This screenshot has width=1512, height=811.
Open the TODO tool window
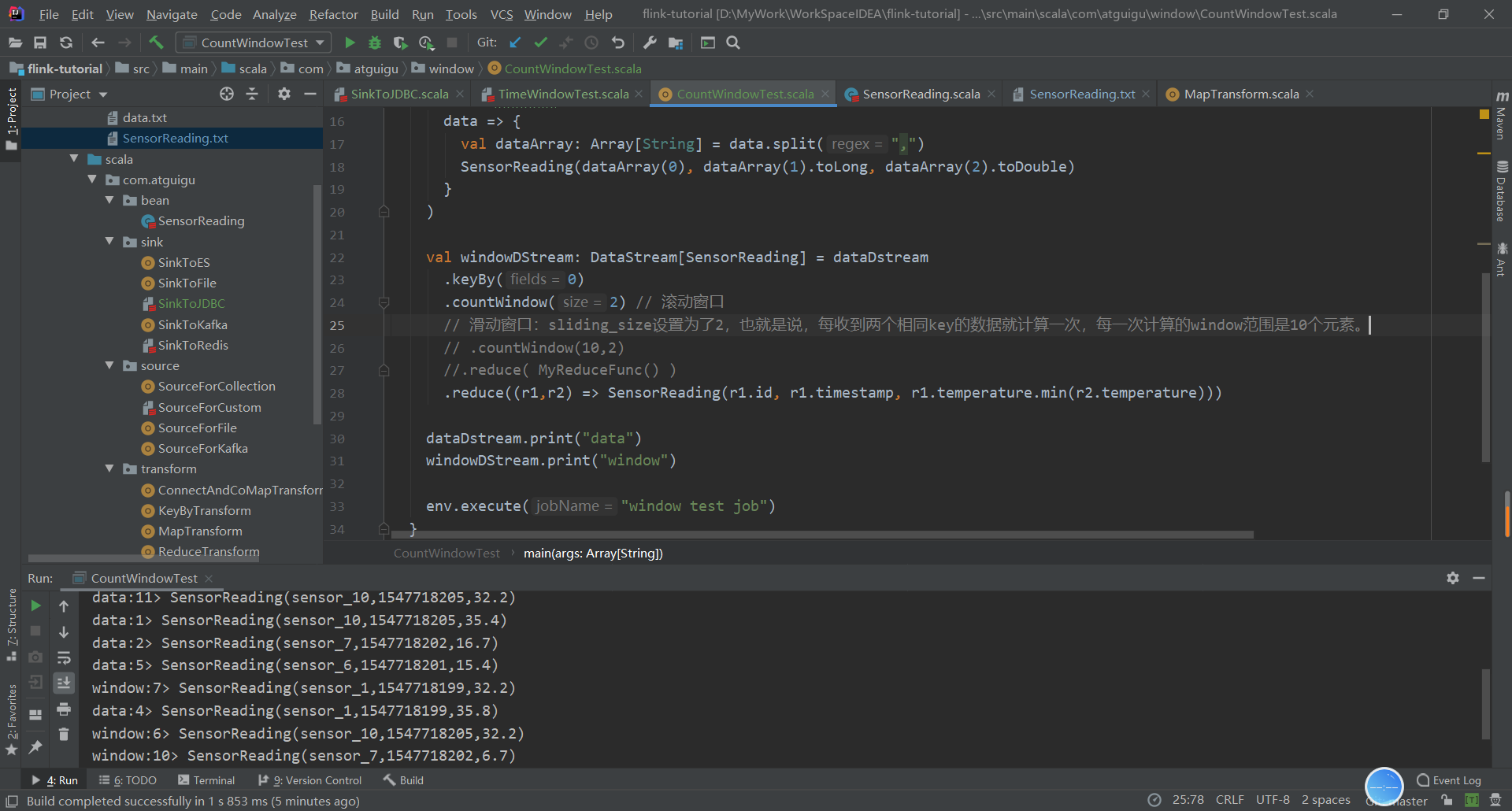click(x=128, y=780)
